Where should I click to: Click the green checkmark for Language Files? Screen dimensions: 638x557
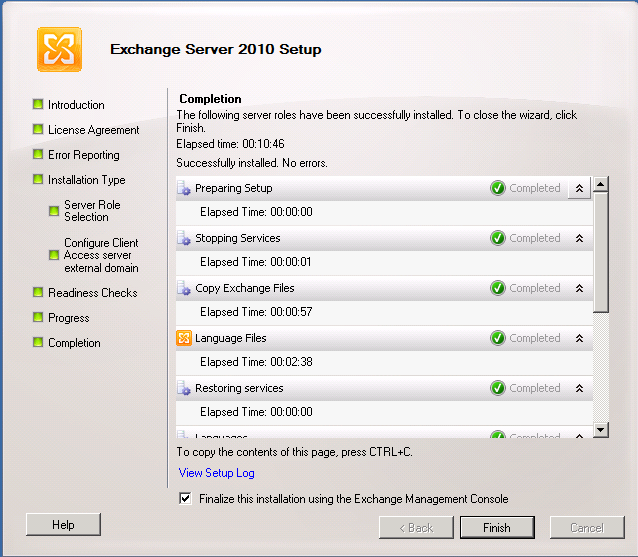(x=498, y=338)
